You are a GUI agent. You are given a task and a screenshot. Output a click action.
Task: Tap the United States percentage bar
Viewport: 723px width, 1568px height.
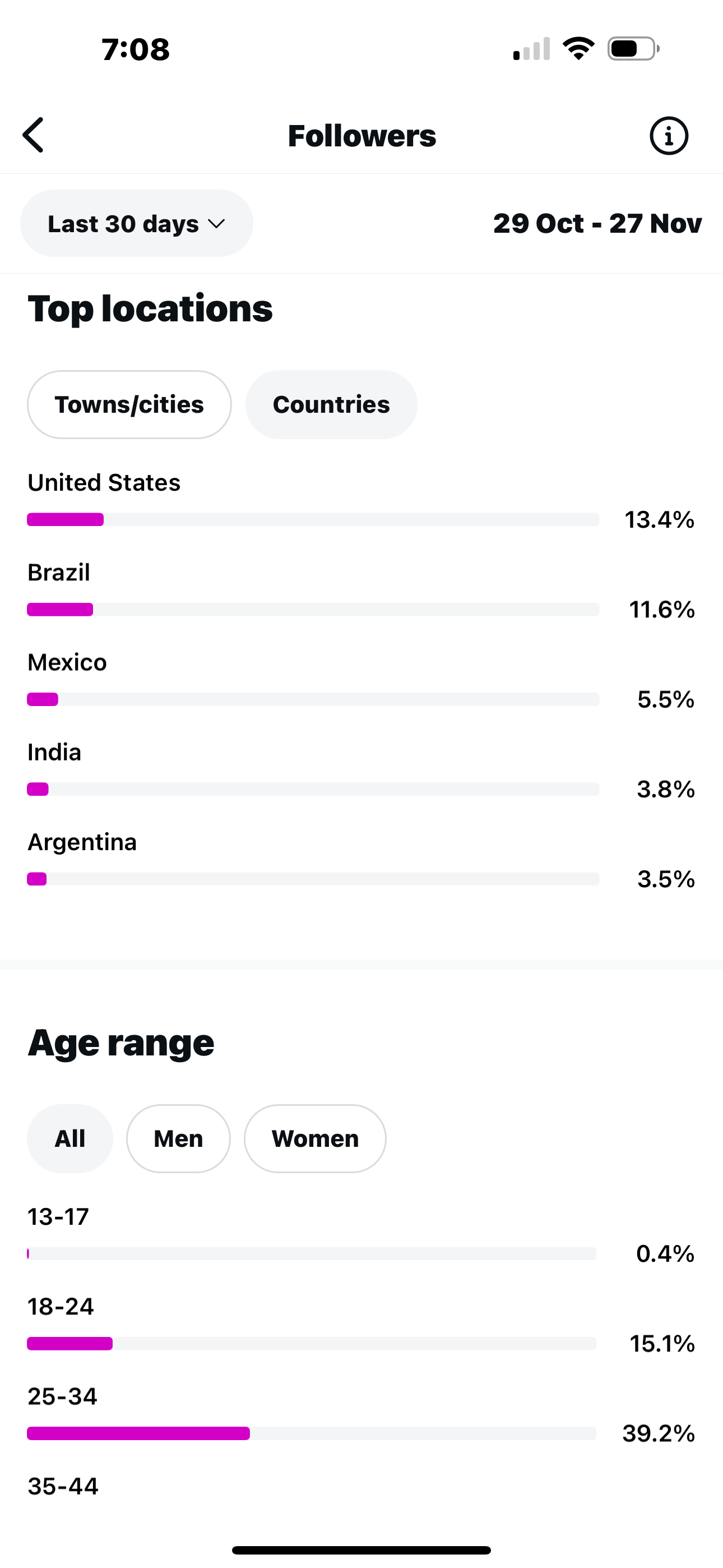tap(313, 519)
